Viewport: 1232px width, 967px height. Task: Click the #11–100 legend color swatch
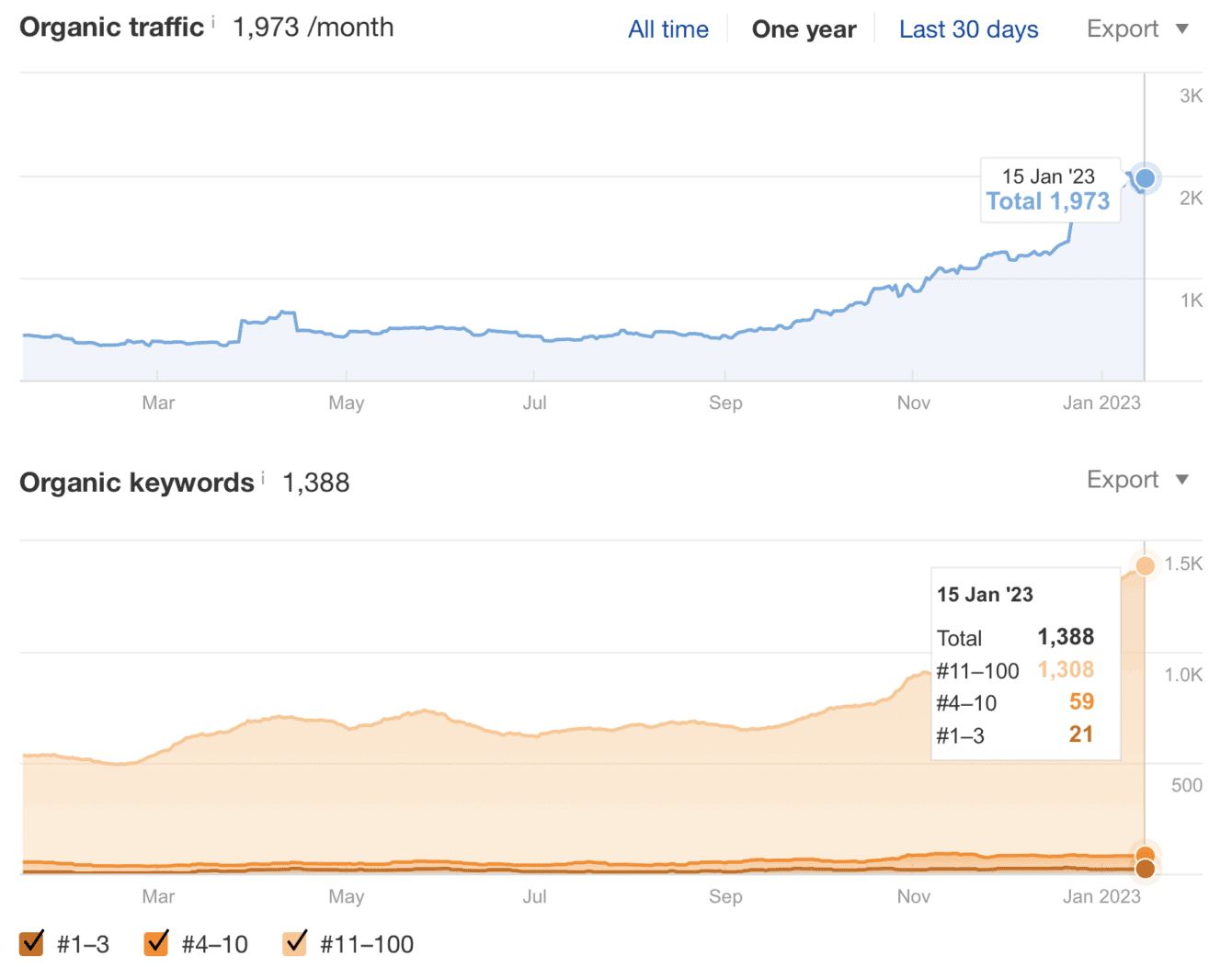pyautogui.click(x=294, y=942)
